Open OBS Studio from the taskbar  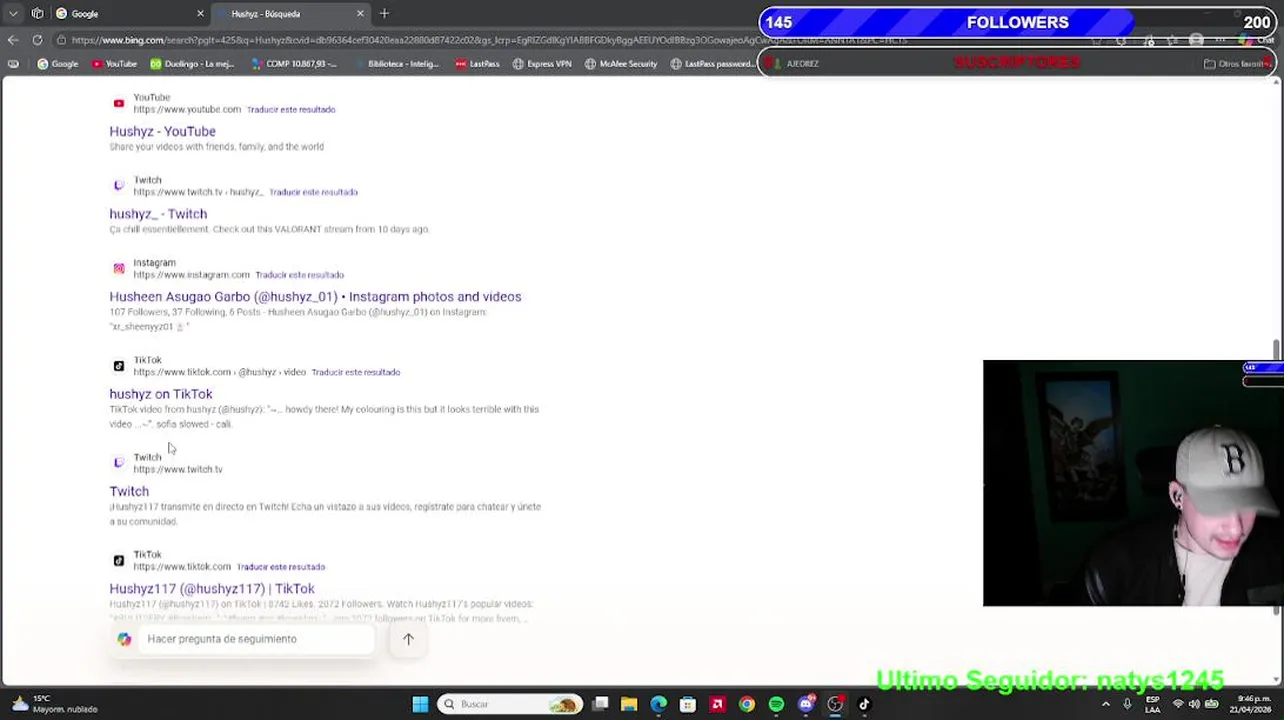pos(835,704)
